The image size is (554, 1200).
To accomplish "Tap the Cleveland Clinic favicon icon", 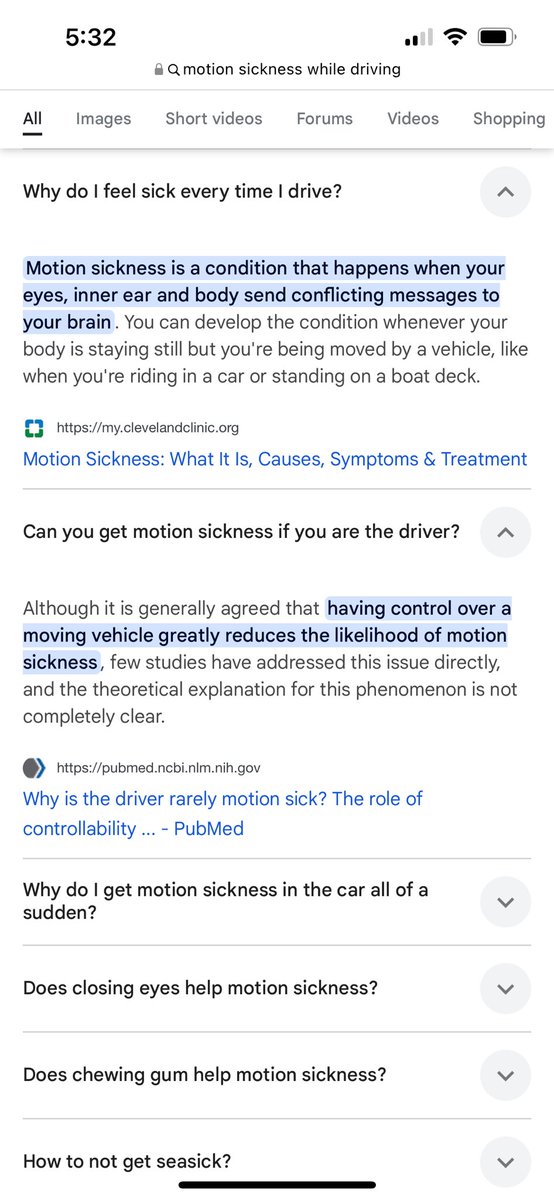I will pos(34,428).
